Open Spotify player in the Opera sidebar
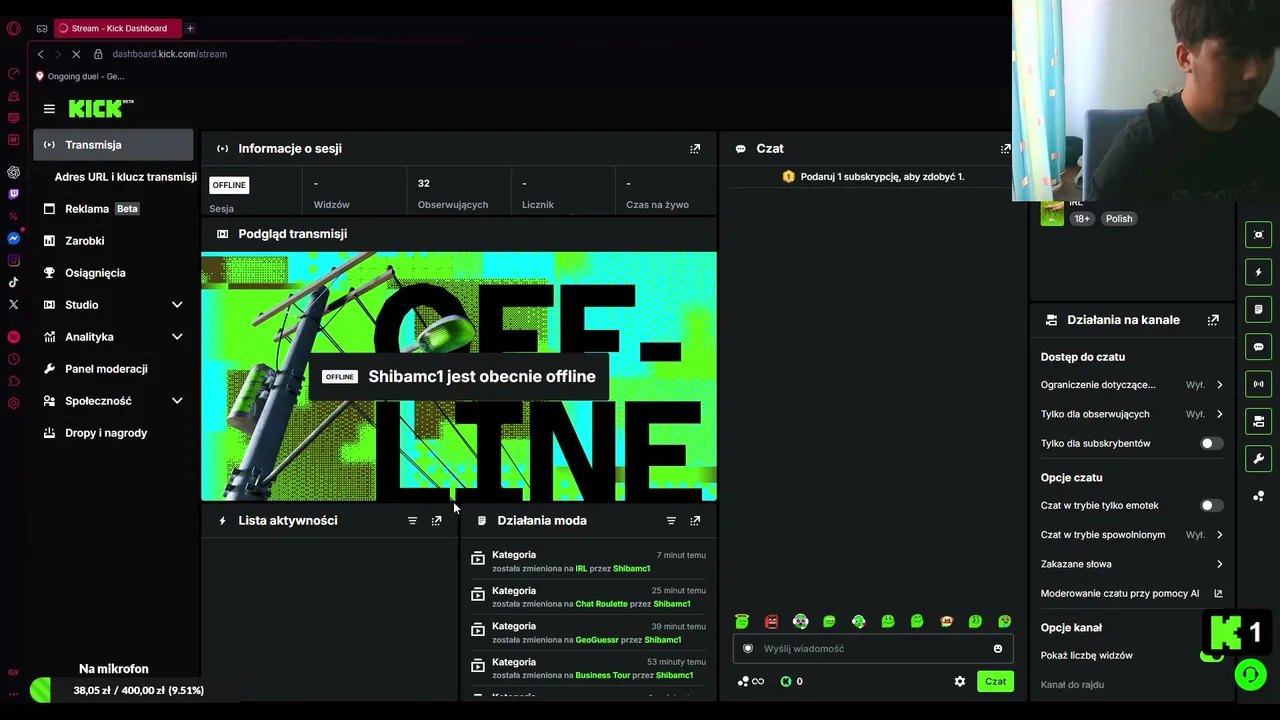The image size is (1280, 720). [14, 337]
